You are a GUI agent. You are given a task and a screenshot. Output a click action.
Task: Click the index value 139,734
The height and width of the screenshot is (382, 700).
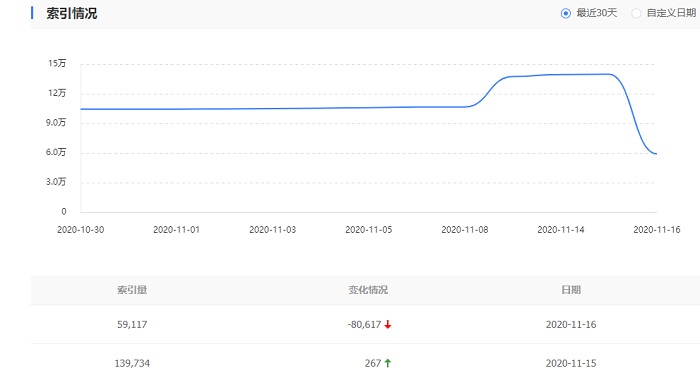(132, 363)
